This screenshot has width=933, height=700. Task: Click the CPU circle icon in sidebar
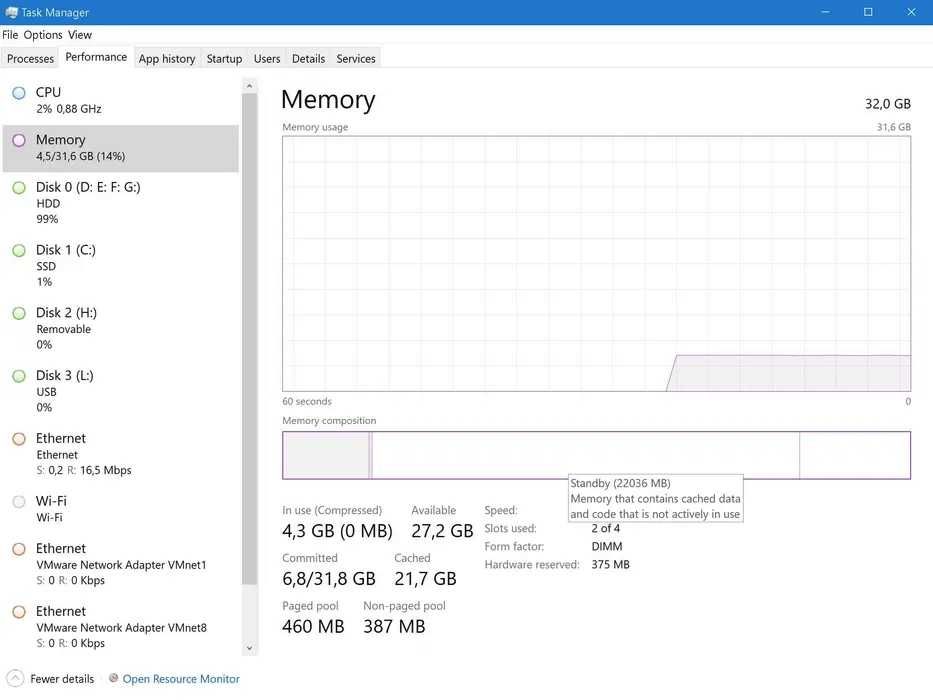[19, 93]
